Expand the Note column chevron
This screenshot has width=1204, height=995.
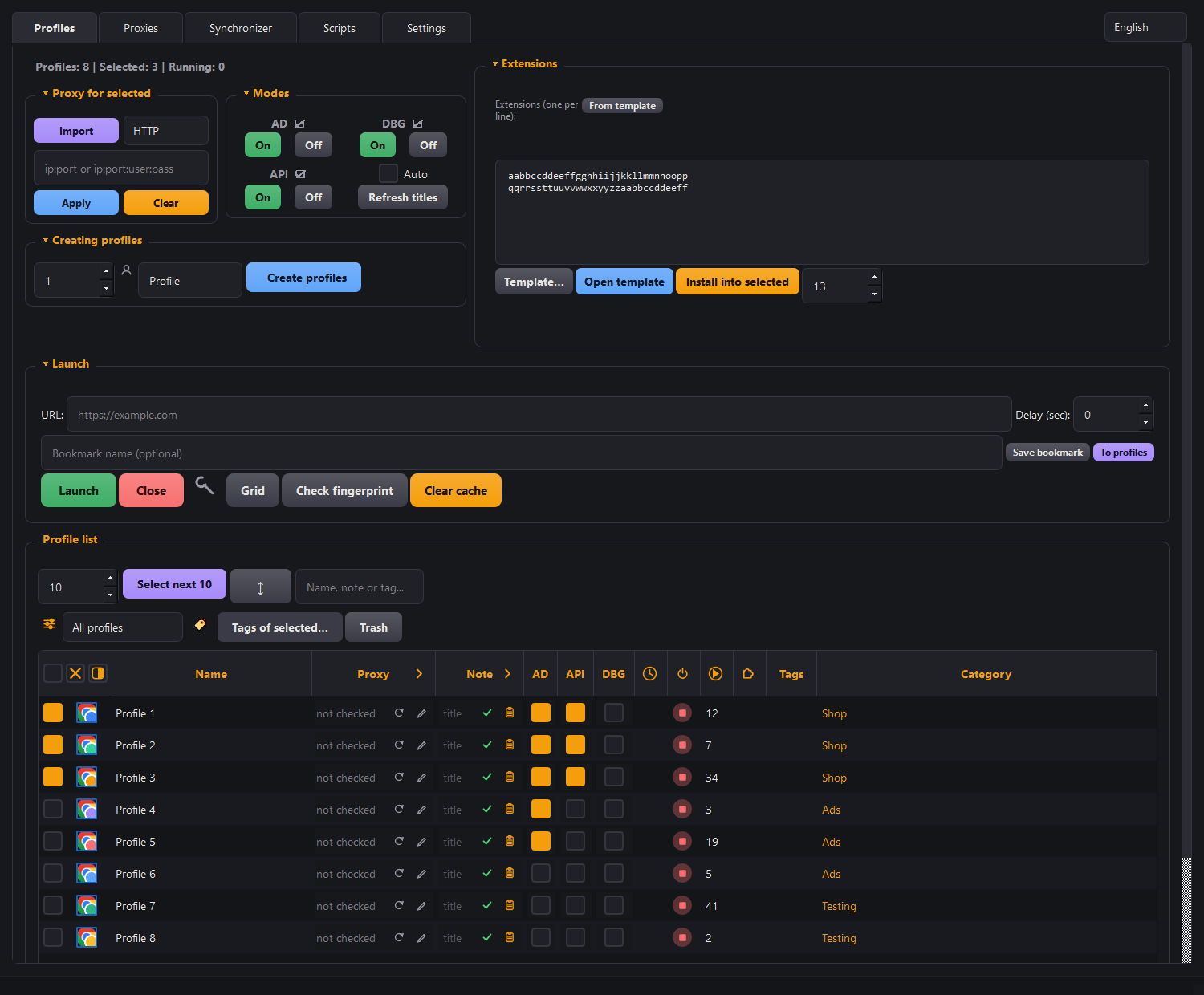point(507,674)
